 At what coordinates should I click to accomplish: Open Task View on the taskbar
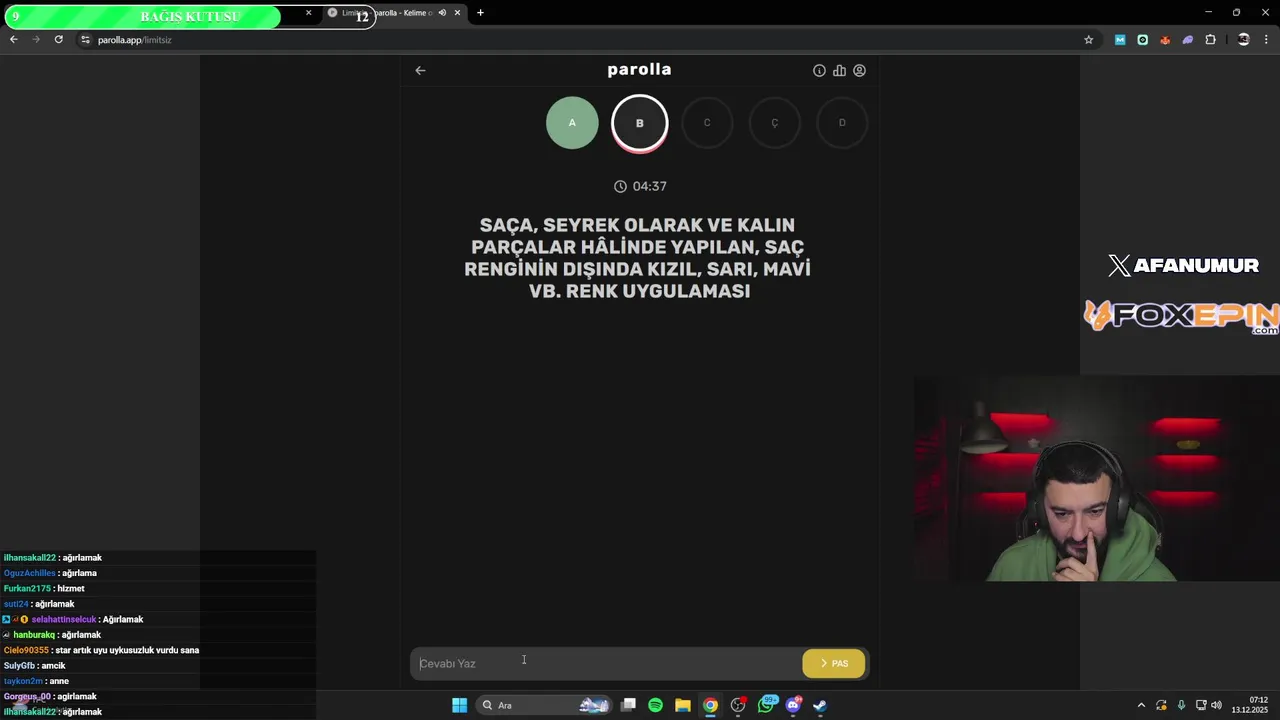[x=628, y=705]
